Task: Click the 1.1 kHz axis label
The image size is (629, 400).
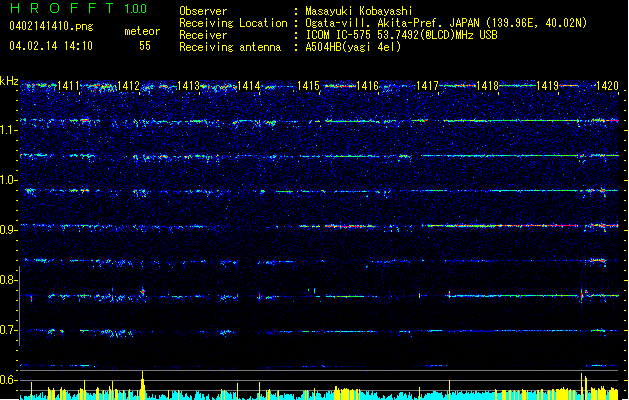Action: click(x=9, y=130)
